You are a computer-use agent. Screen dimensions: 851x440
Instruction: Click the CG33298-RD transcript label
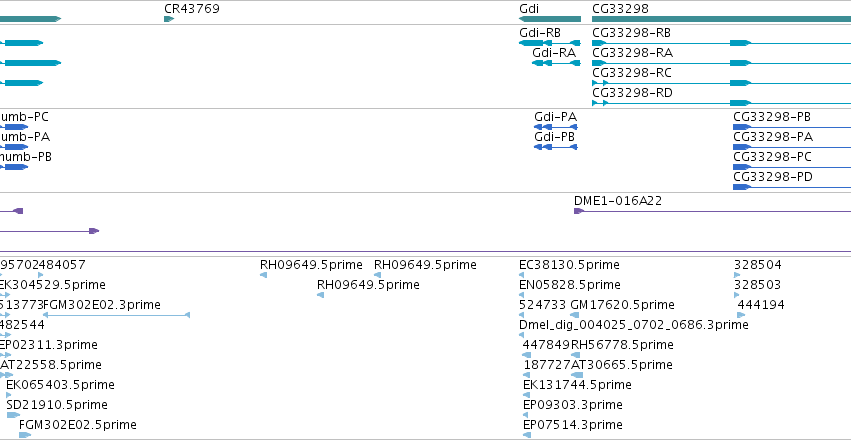(x=632, y=93)
